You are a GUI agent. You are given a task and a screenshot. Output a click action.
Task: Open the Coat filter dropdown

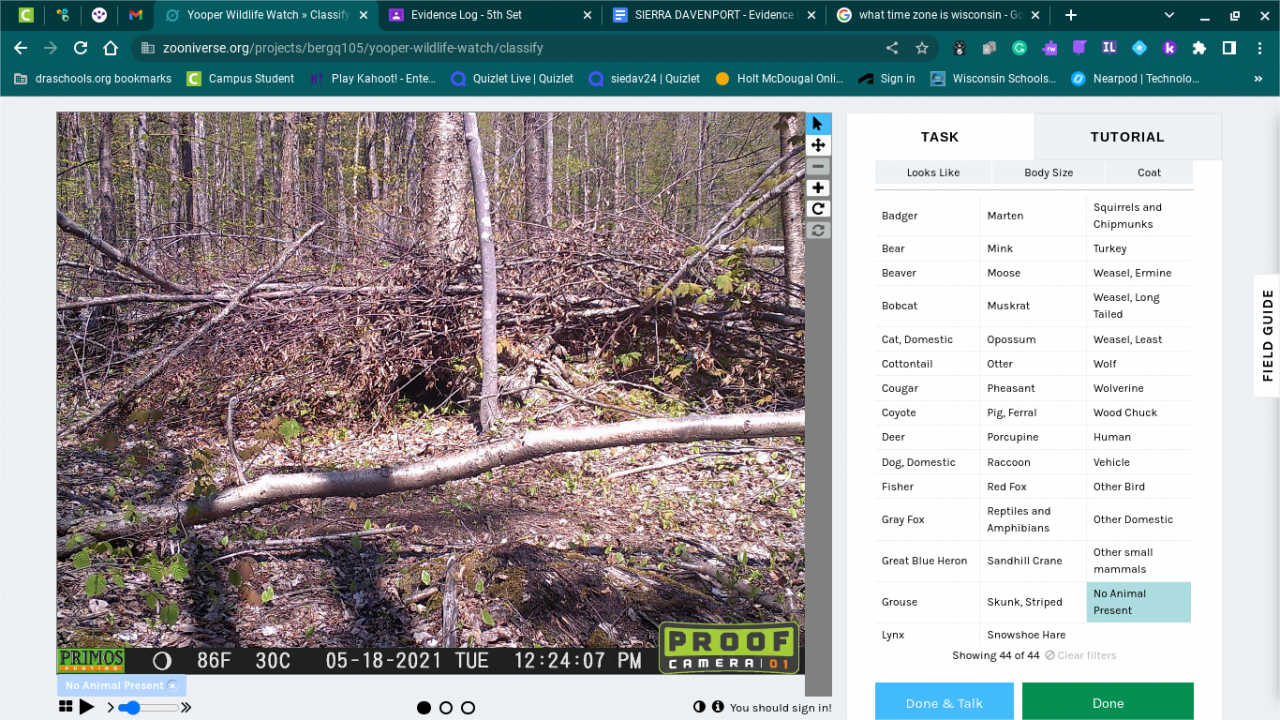[x=1149, y=172]
